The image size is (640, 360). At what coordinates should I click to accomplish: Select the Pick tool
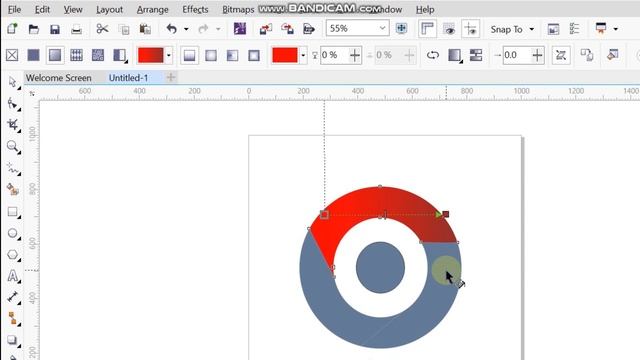[13, 82]
